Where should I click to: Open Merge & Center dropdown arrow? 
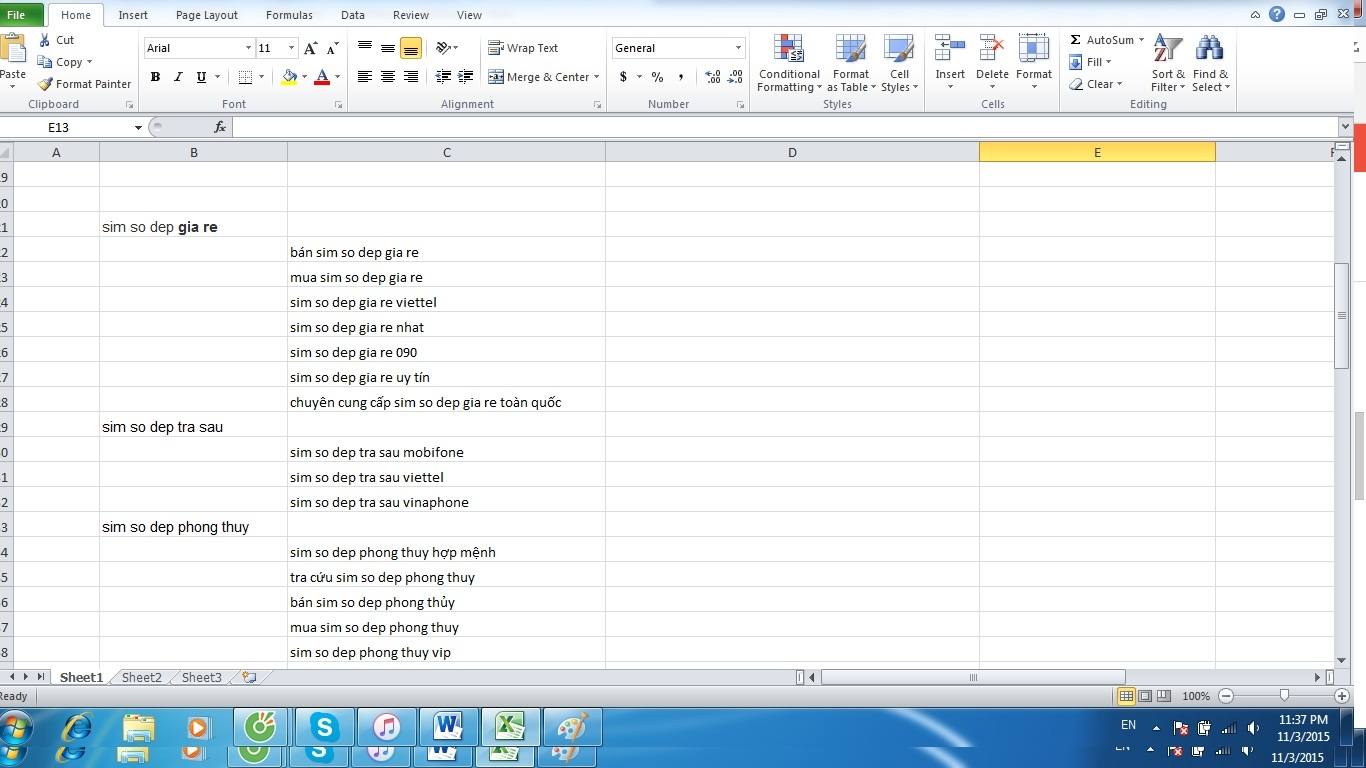(x=596, y=77)
